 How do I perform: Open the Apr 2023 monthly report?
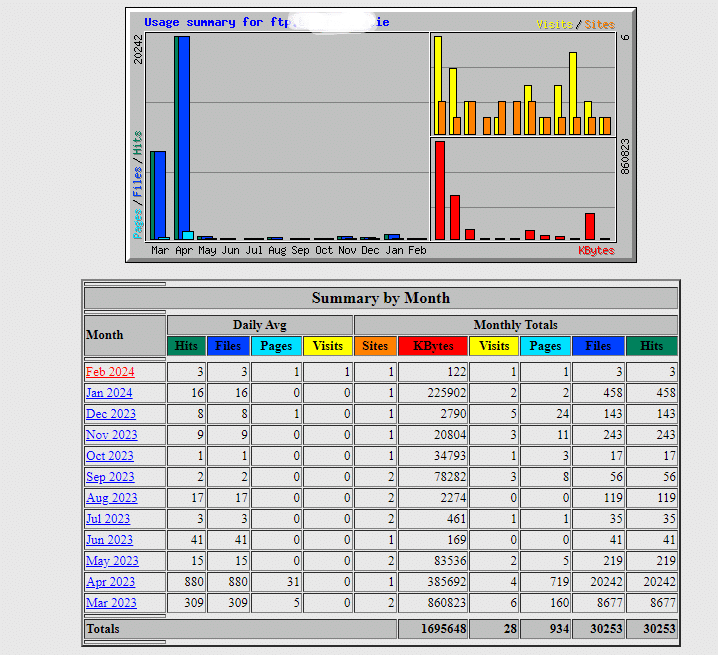point(111,582)
